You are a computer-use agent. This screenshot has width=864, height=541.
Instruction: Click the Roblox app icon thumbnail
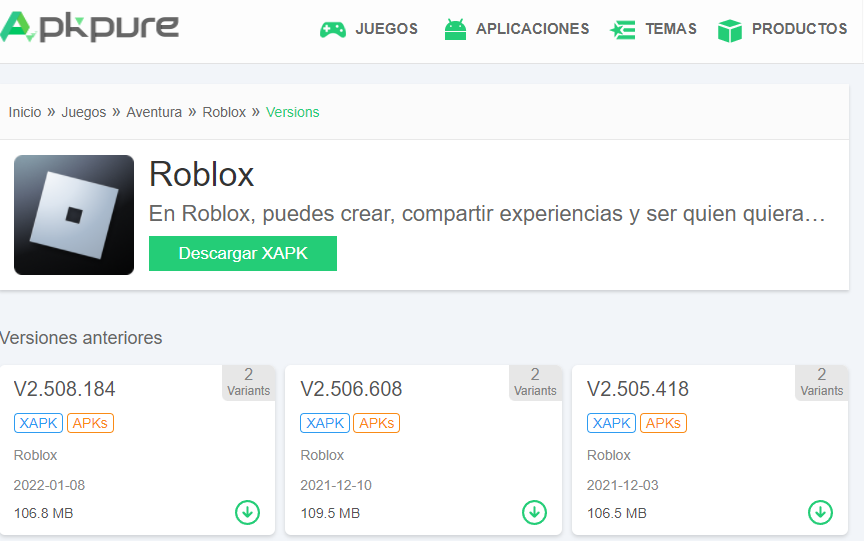coord(74,215)
